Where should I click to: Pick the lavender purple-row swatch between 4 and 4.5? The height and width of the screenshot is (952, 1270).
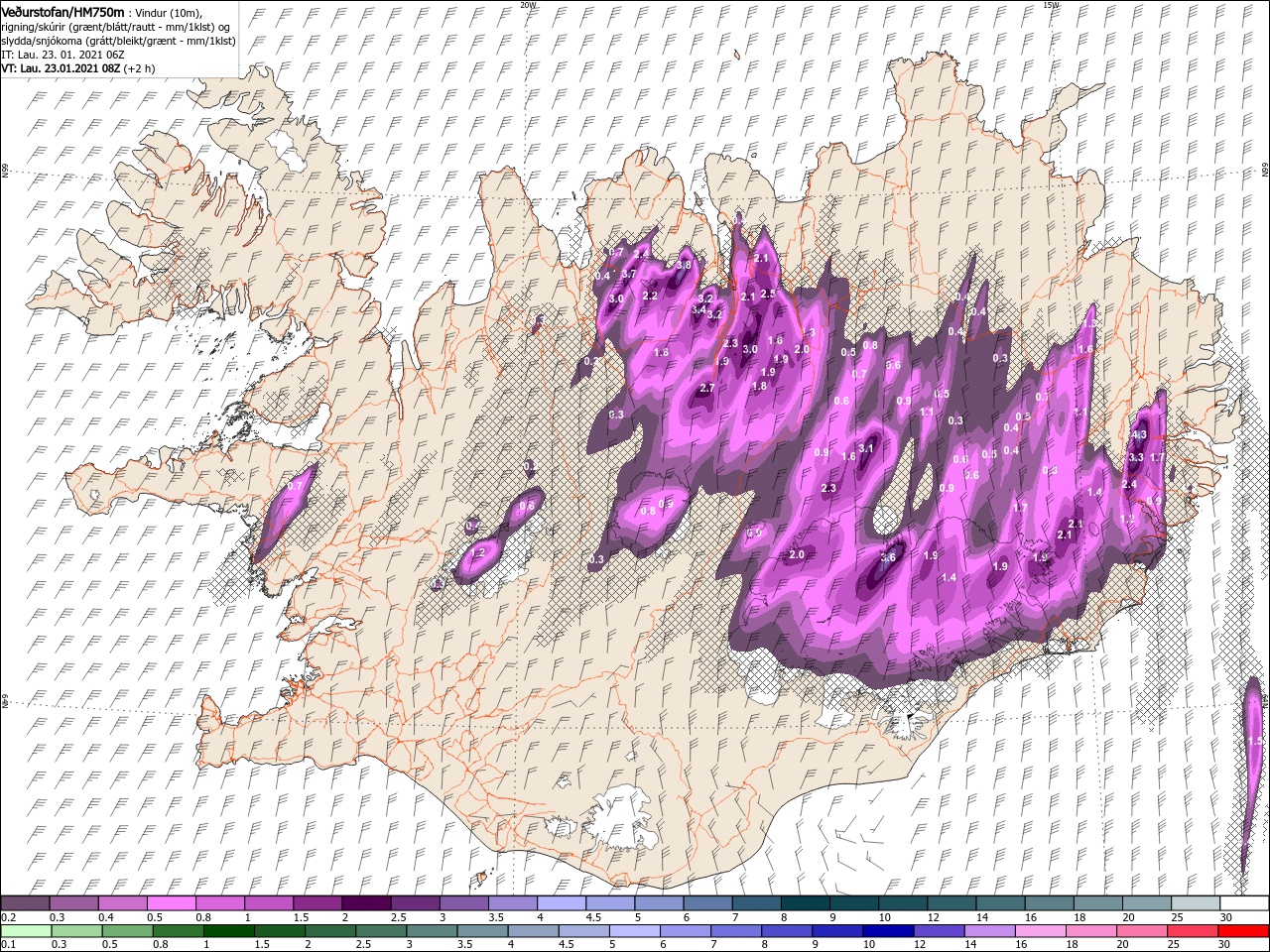pyautogui.click(x=560, y=902)
